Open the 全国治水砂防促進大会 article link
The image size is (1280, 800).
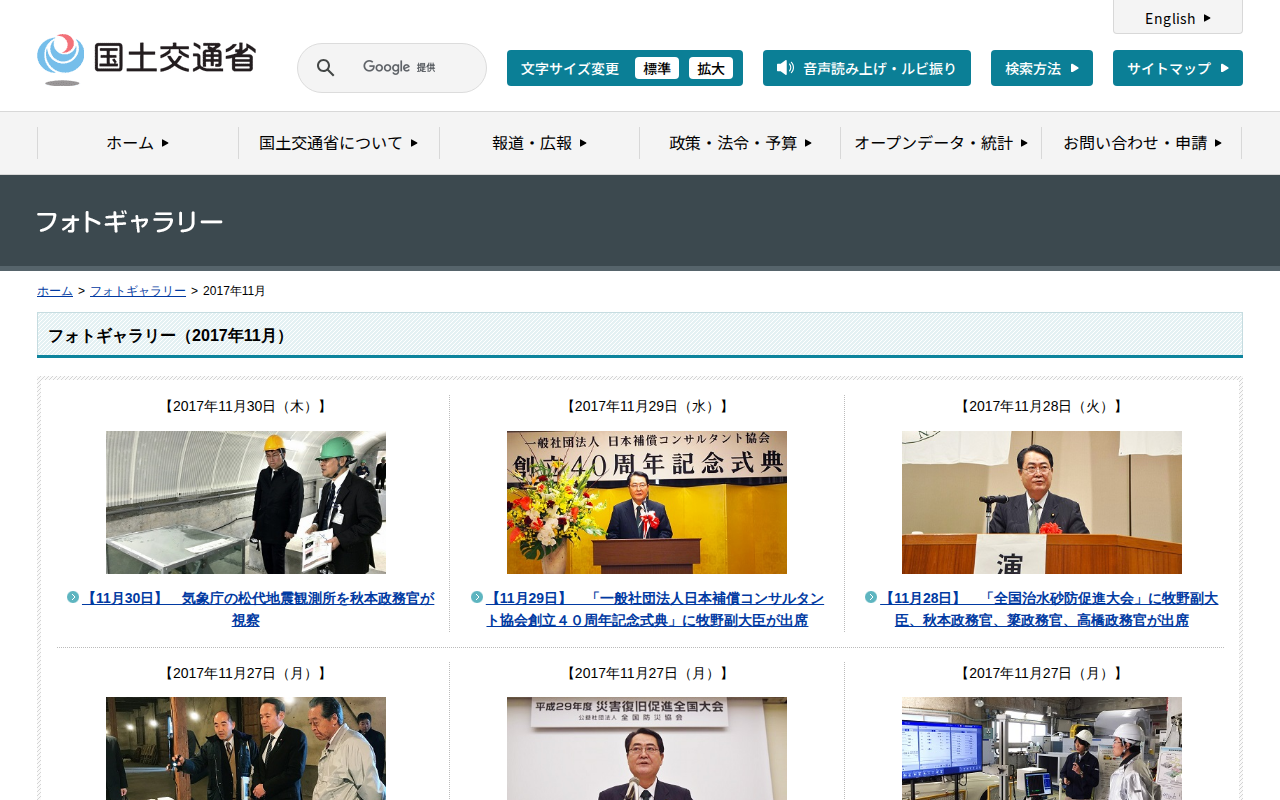(1049, 609)
